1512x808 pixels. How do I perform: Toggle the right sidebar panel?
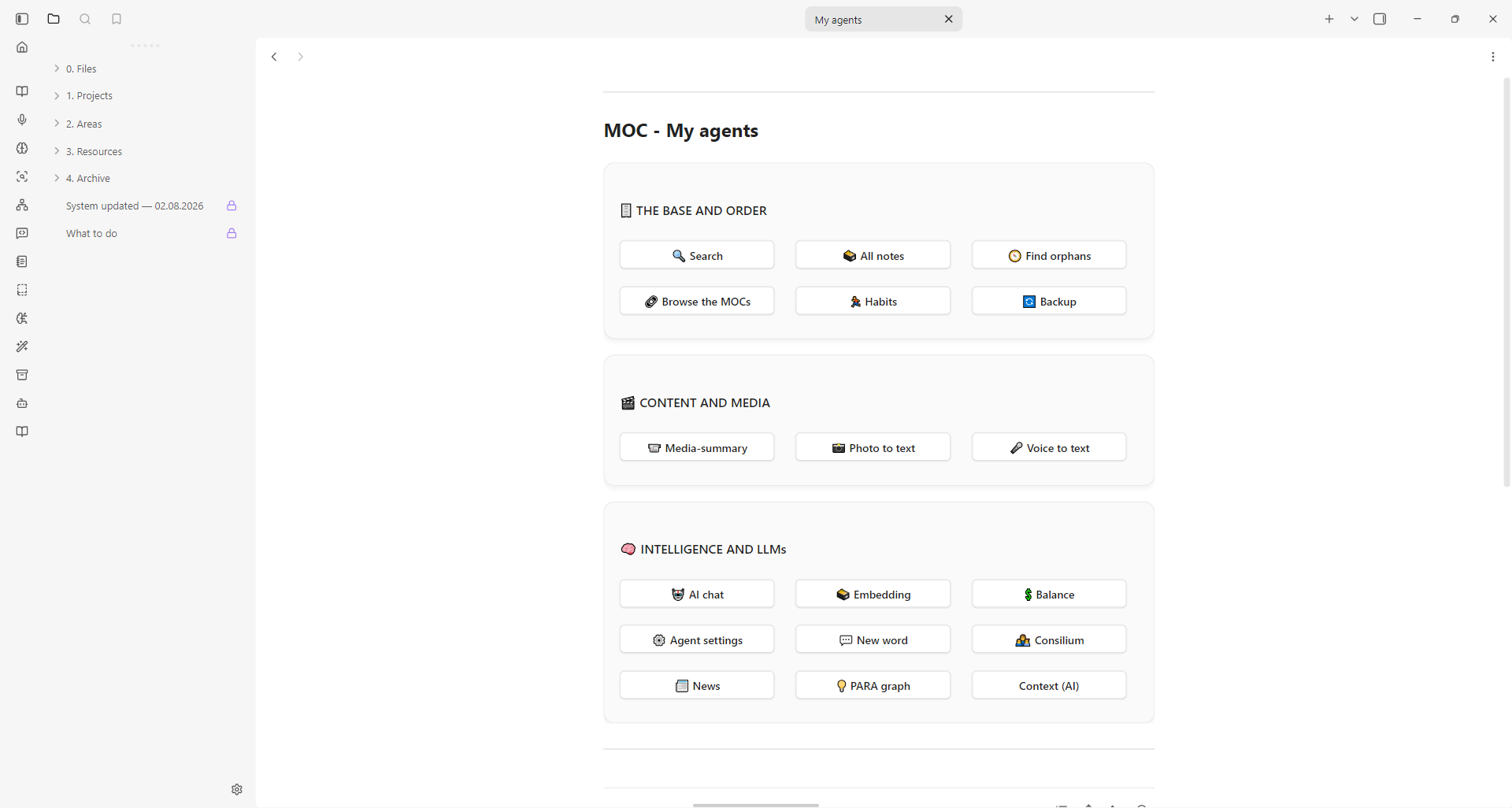(1380, 19)
